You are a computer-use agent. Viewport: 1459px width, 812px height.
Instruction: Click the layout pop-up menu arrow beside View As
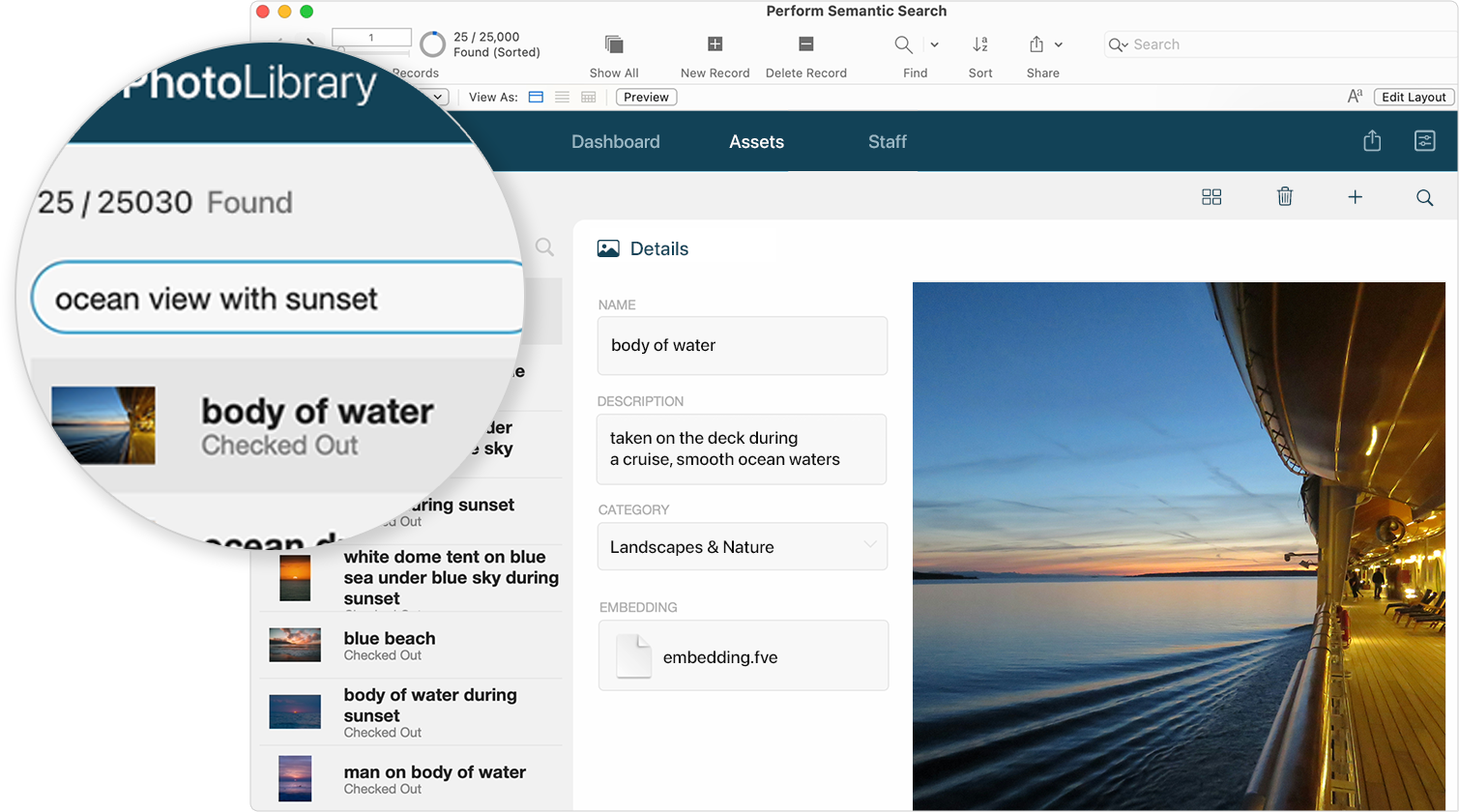coord(438,97)
